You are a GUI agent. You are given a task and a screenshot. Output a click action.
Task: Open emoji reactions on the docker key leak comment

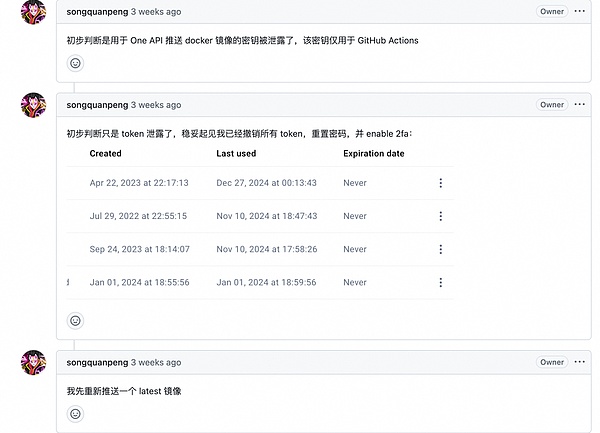pos(75,63)
